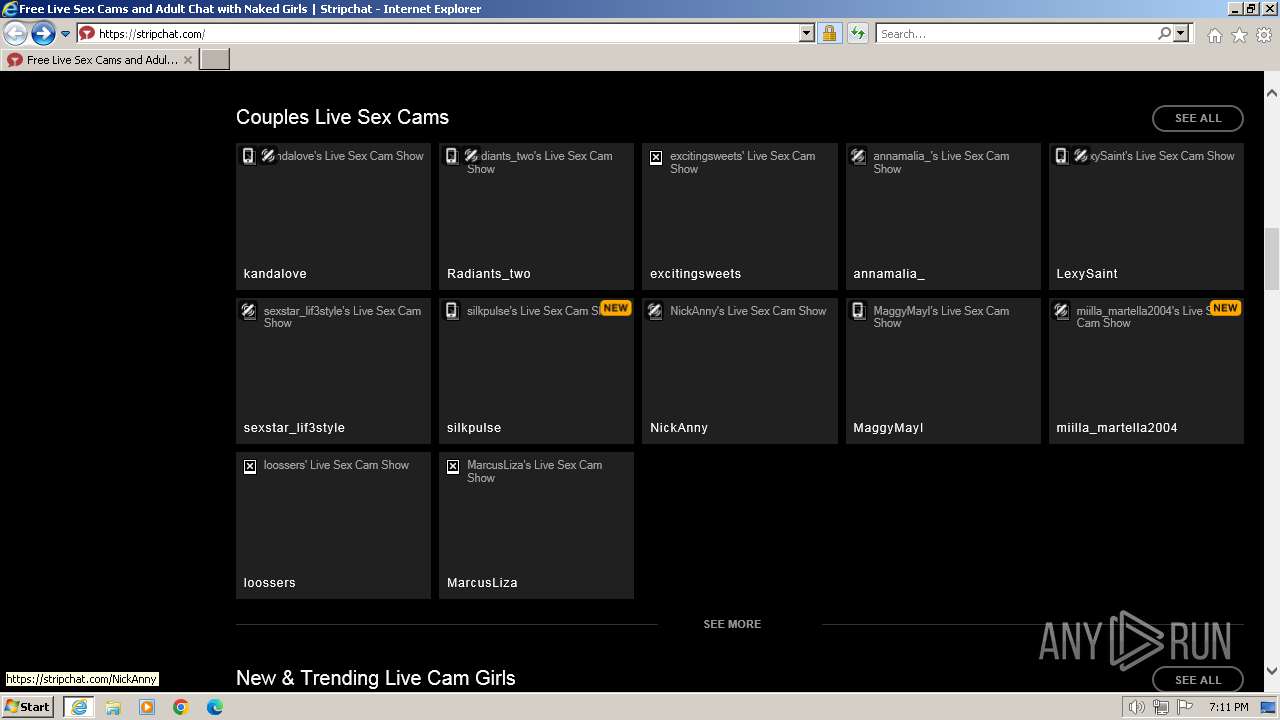Click the Refresh page icon

pos(857,34)
